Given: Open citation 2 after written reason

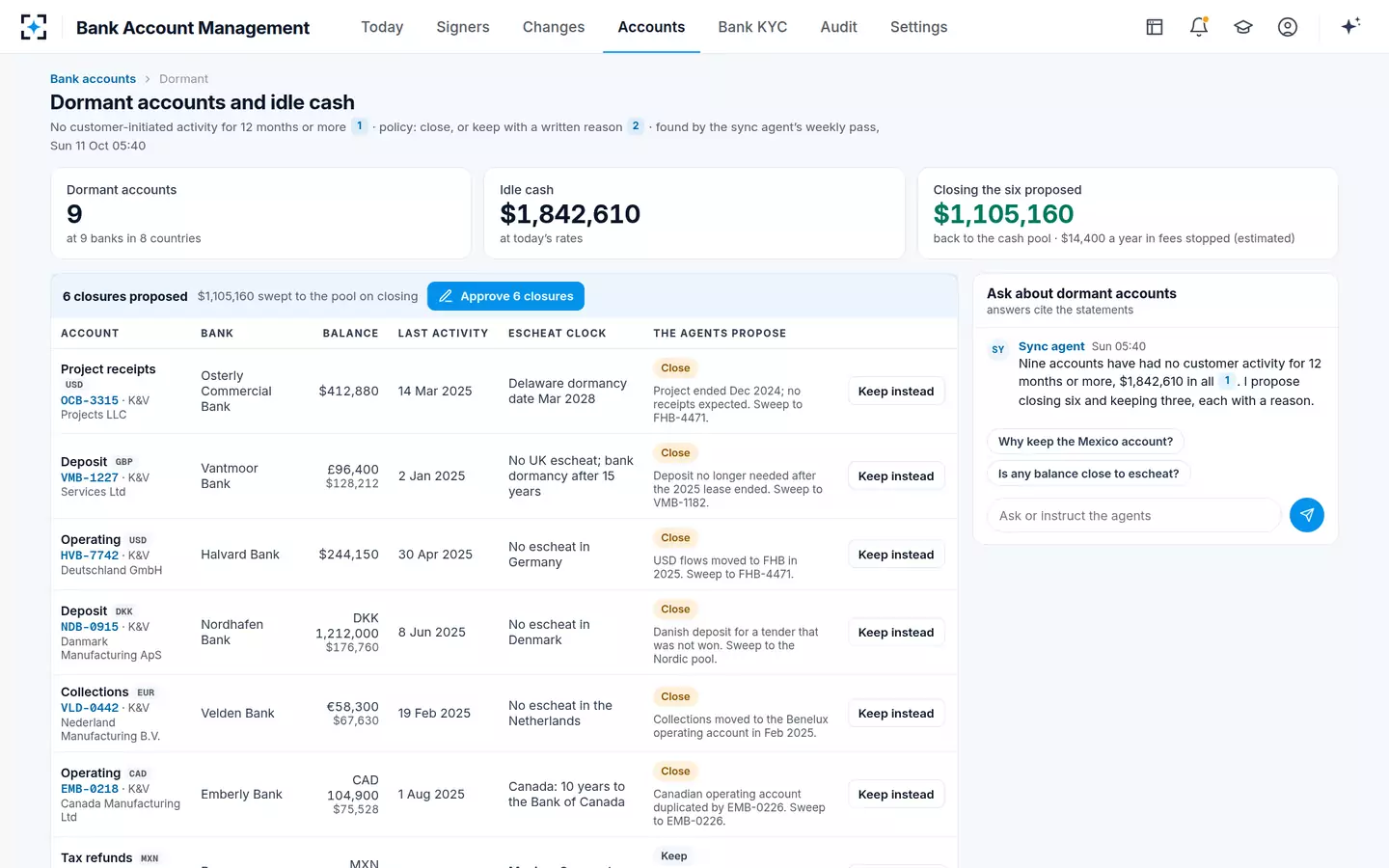Looking at the screenshot, I should point(636,126).
